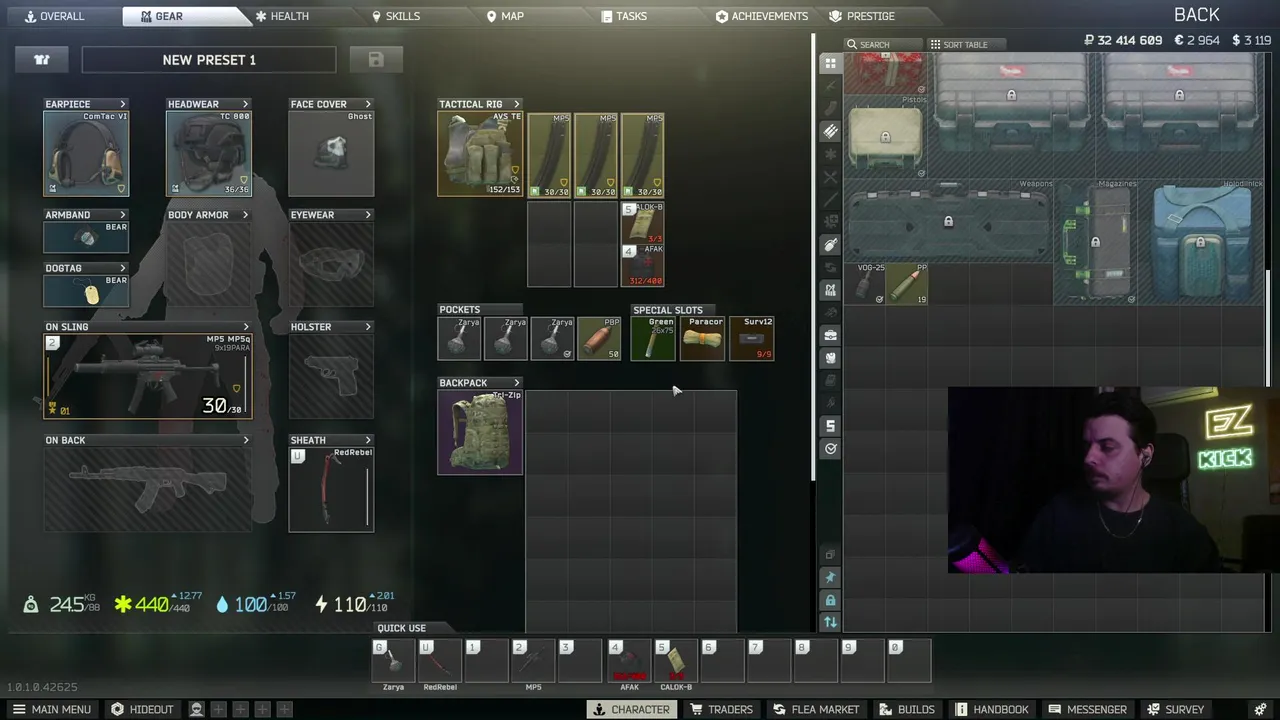Expand the Earpiece slot arrow
The height and width of the screenshot is (720, 1280).
click(123, 104)
